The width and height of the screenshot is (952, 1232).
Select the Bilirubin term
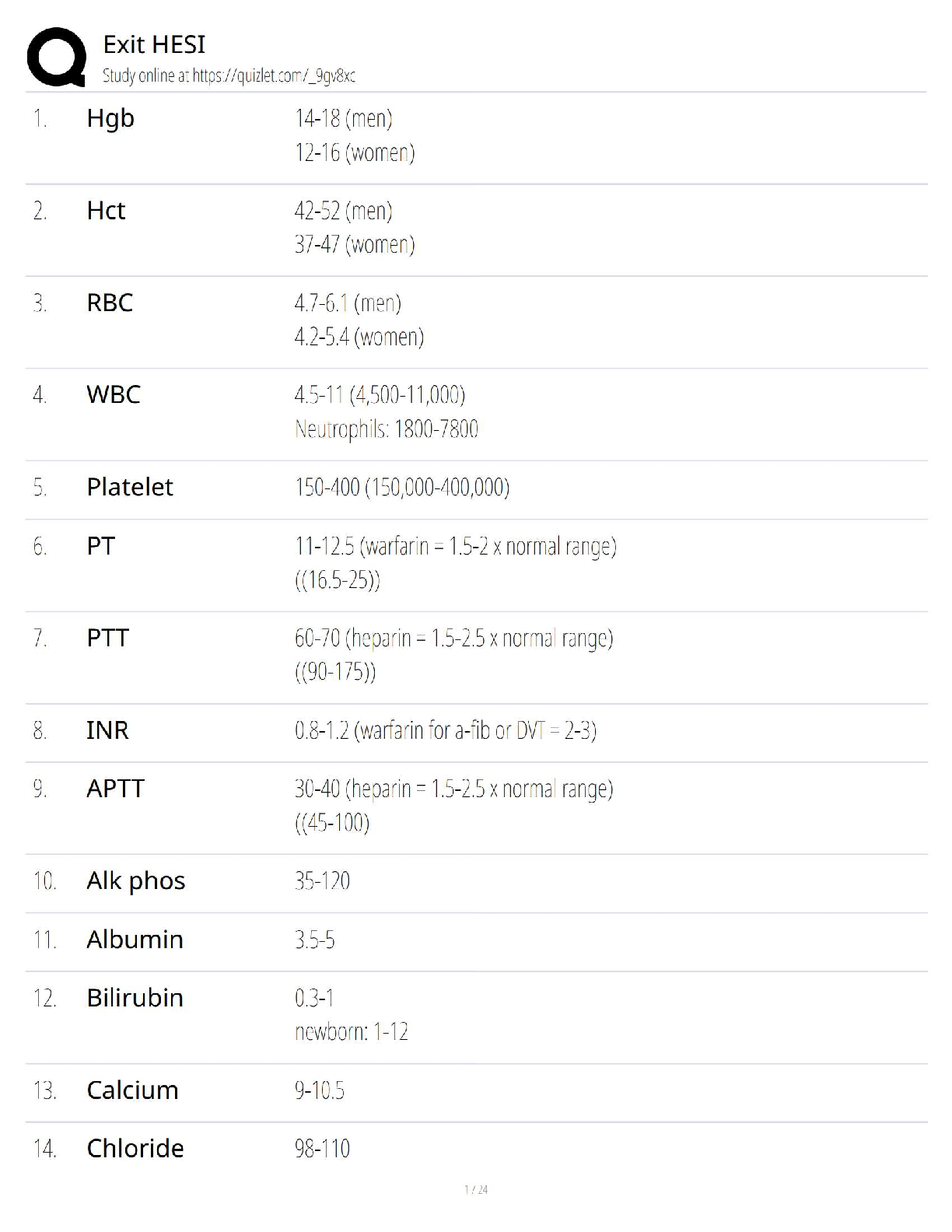pyautogui.click(x=135, y=998)
